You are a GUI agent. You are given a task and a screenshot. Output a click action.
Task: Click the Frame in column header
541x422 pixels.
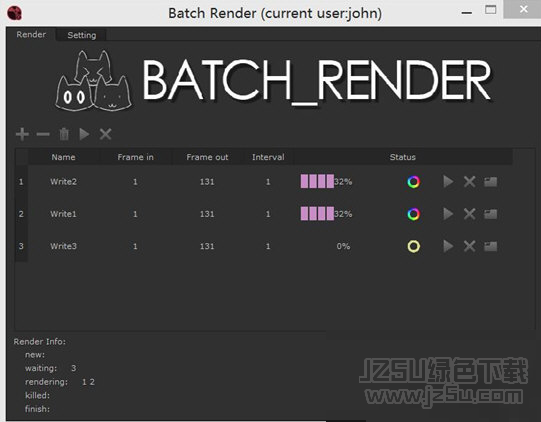coord(136,157)
